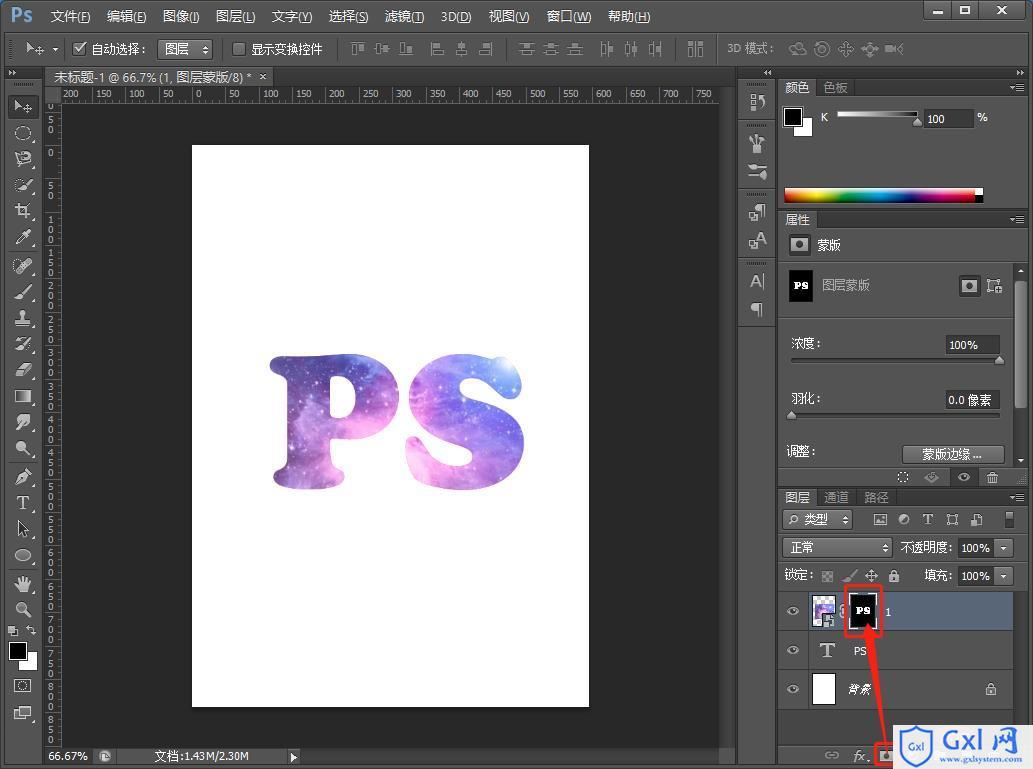The image size is (1033, 769).
Task: Click the select pixel mask button
Action: click(x=969, y=286)
